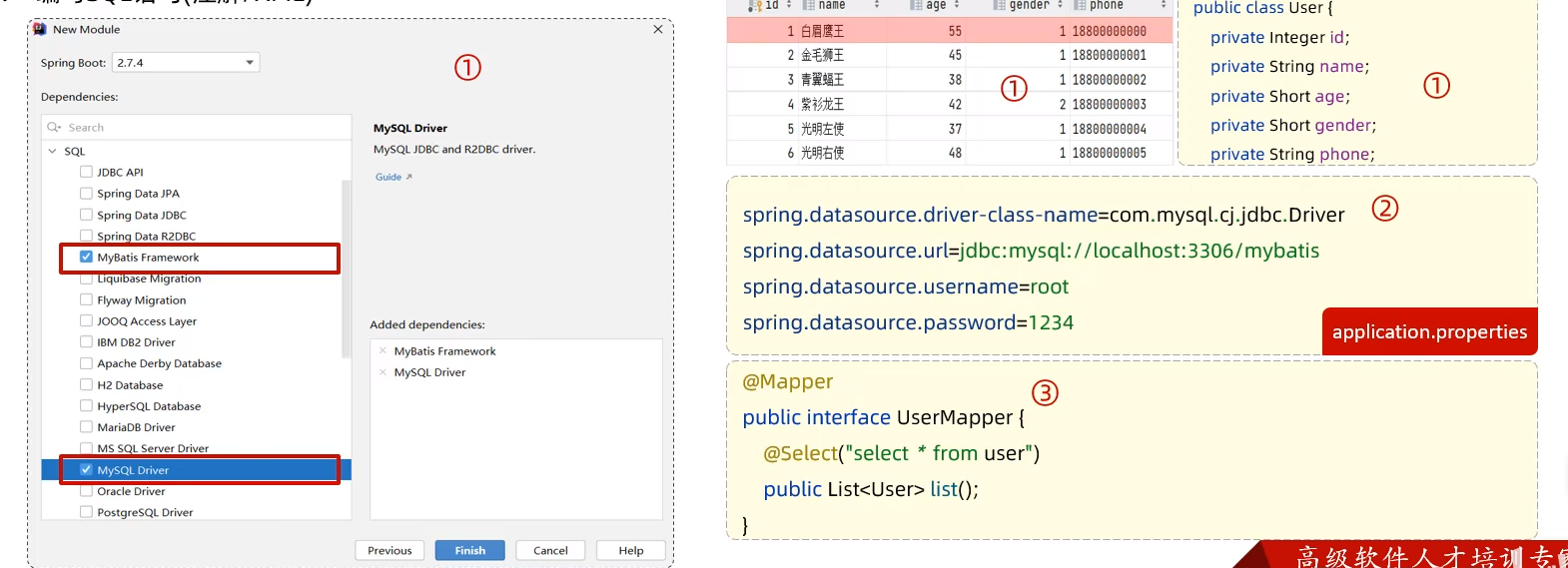Check JOOQ Access Layer dependency
Image resolution: width=1568 pixels, height=568 pixels.
point(86,320)
